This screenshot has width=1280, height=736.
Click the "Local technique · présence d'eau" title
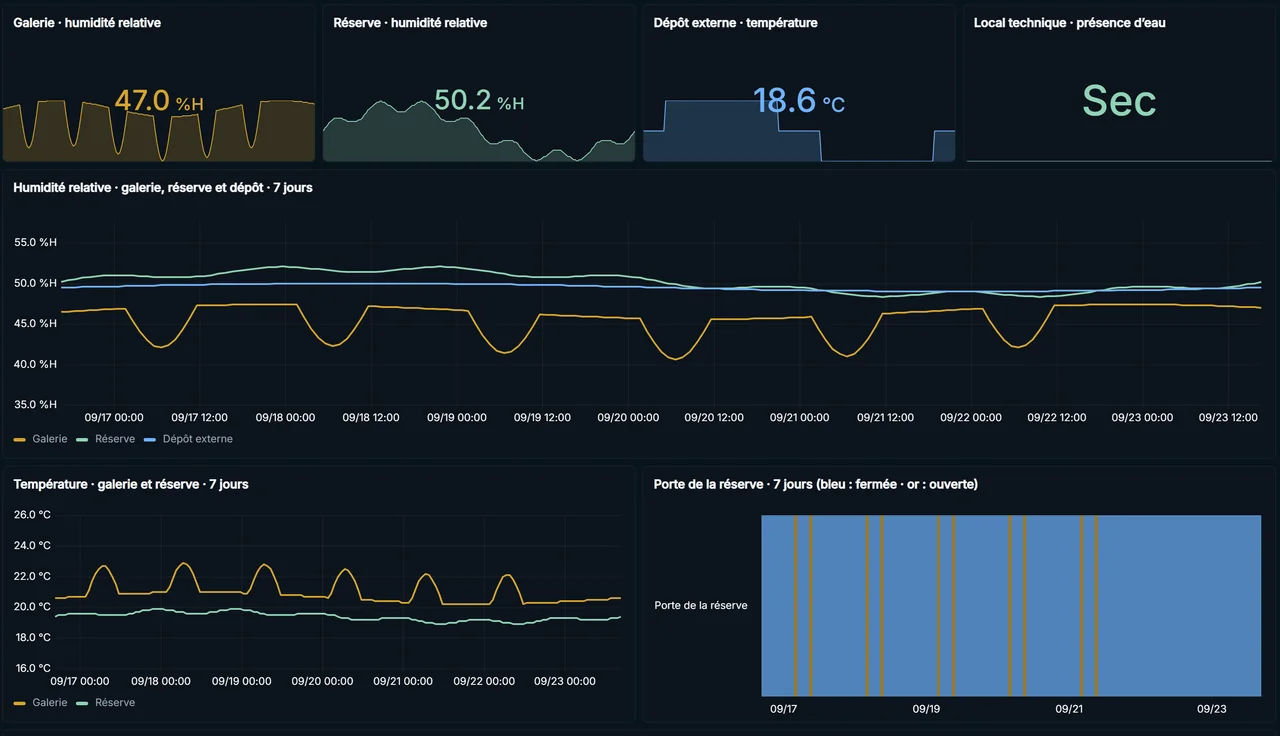tap(1069, 22)
